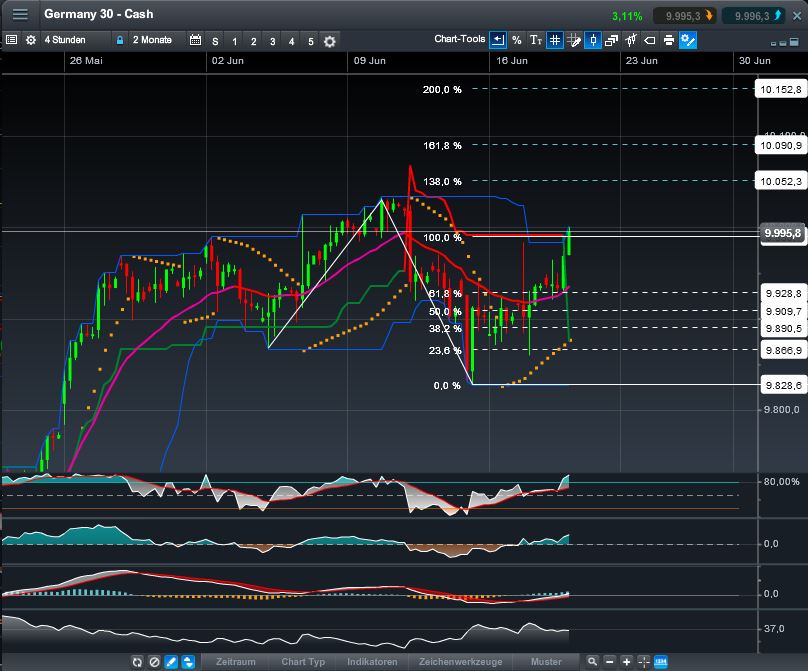The image size is (808, 671).
Task: Expand the Indikatoren menu
Action: click(372, 662)
